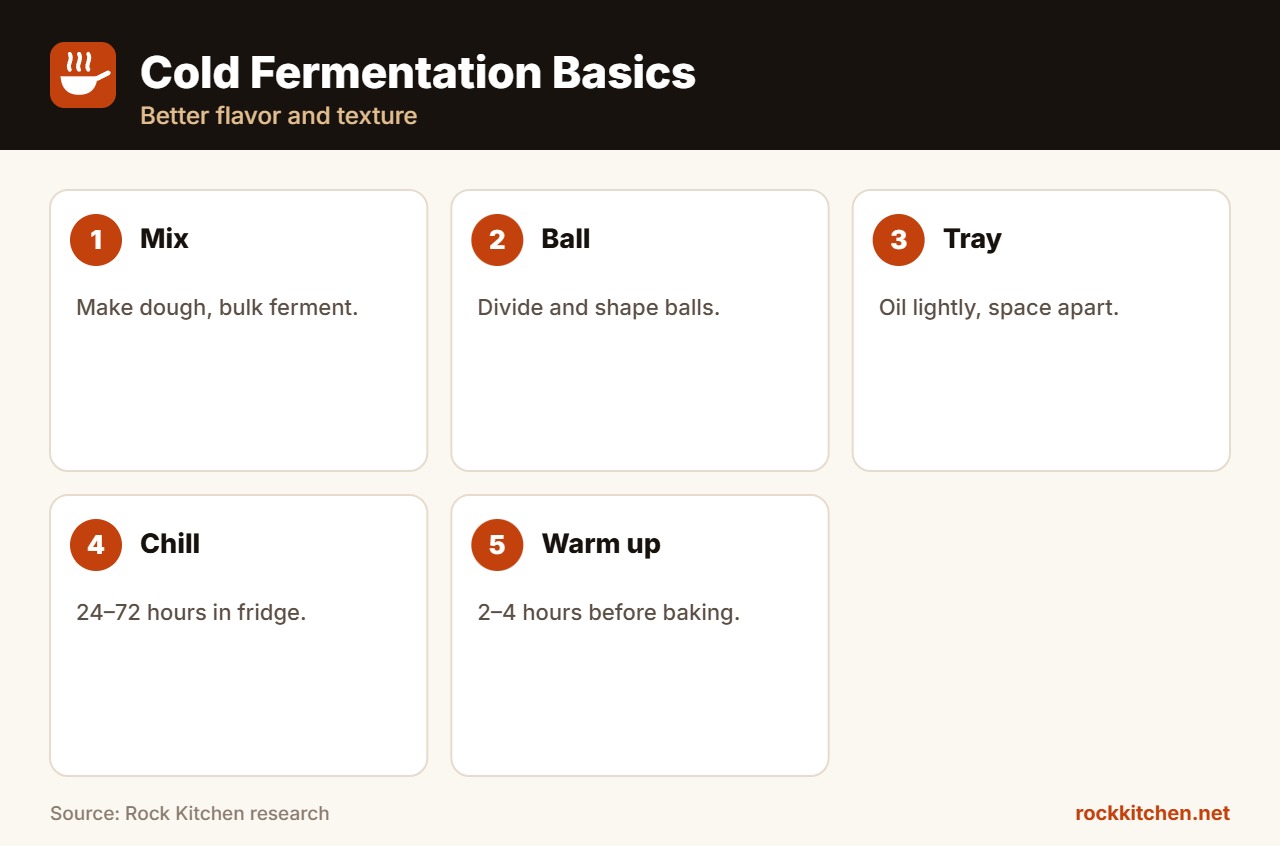The image size is (1280, 846).
Task: Click the 24–72 hours in fridge text
Action: 191,612
